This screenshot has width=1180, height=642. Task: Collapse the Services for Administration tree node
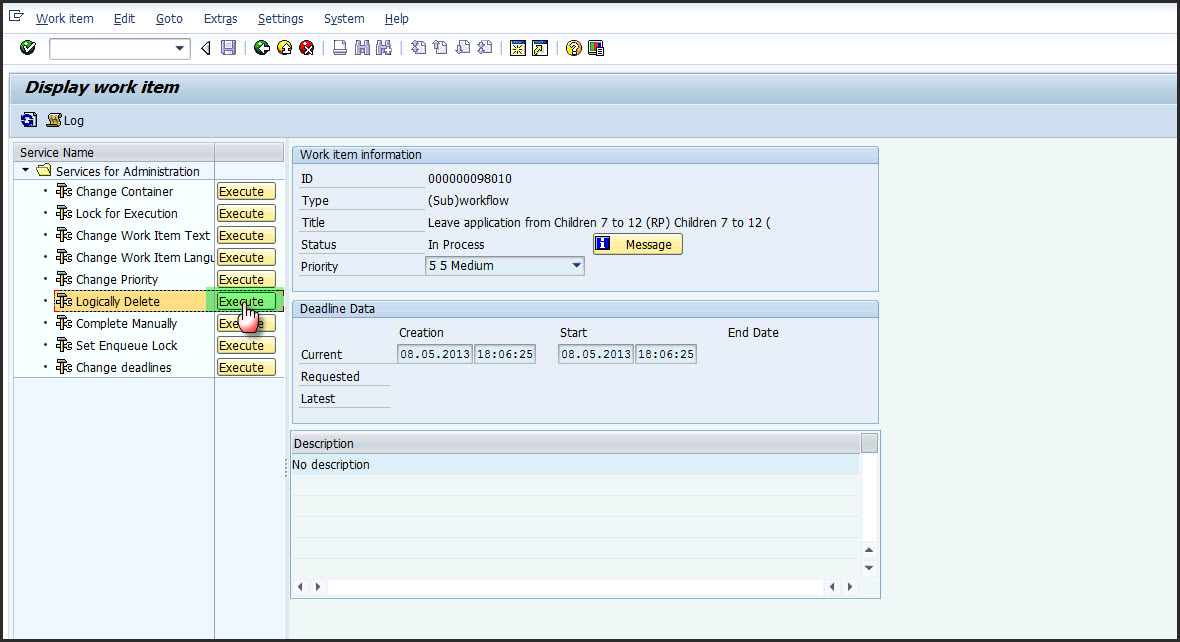tap(25, 171)
